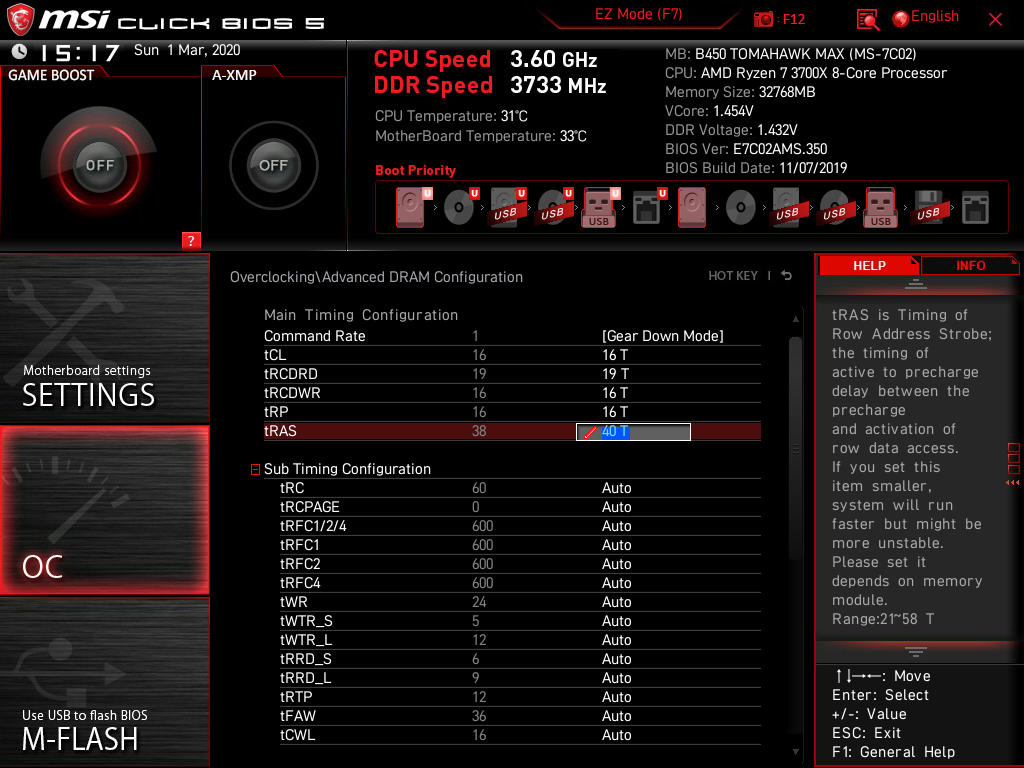Open the HOT KEY menu
Screen dimensions: 1024x768
tap(733, 276)
